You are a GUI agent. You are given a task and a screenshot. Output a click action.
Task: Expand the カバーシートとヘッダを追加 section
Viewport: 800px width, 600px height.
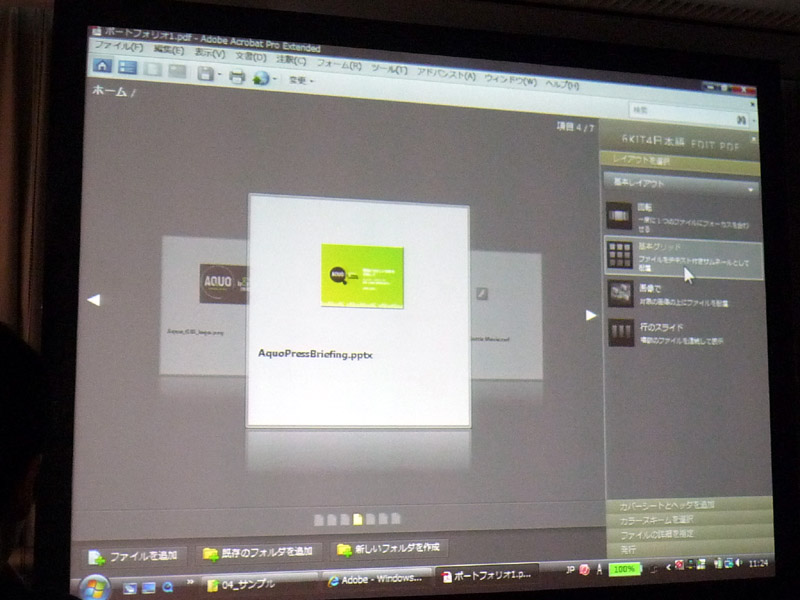[x=689, y=505]
